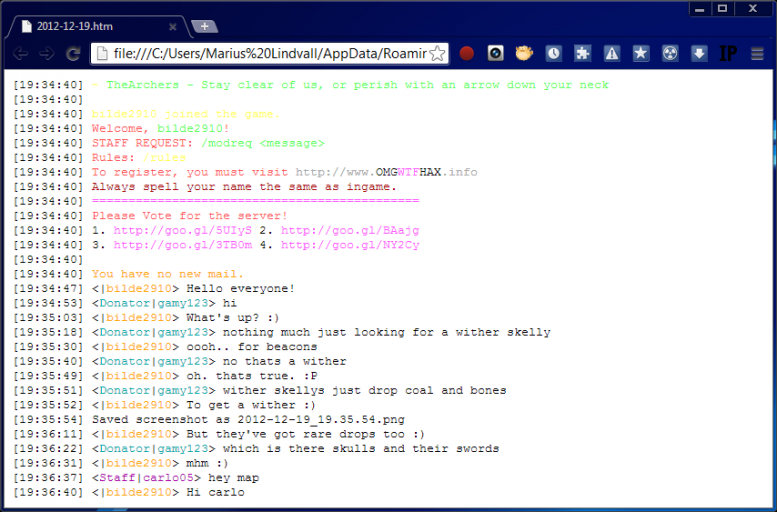Open the downloads arrow extension

coord(699,53)
